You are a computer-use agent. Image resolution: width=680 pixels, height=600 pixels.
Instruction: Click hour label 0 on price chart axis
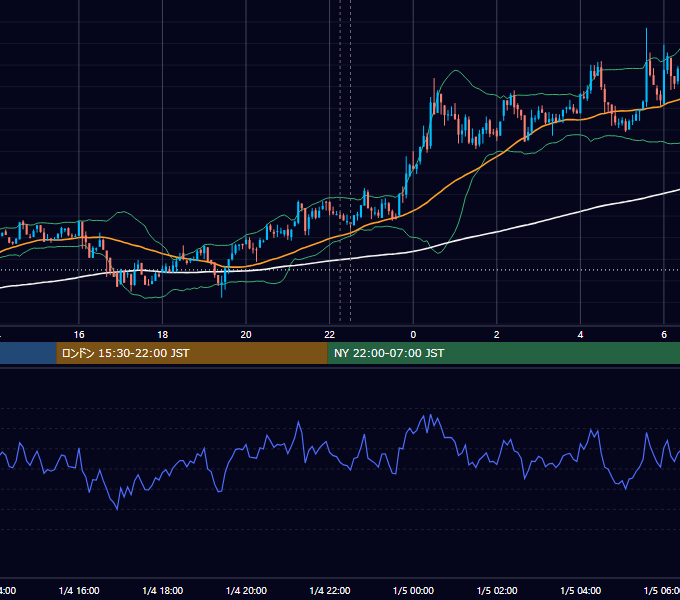click(x=413, y=335)
